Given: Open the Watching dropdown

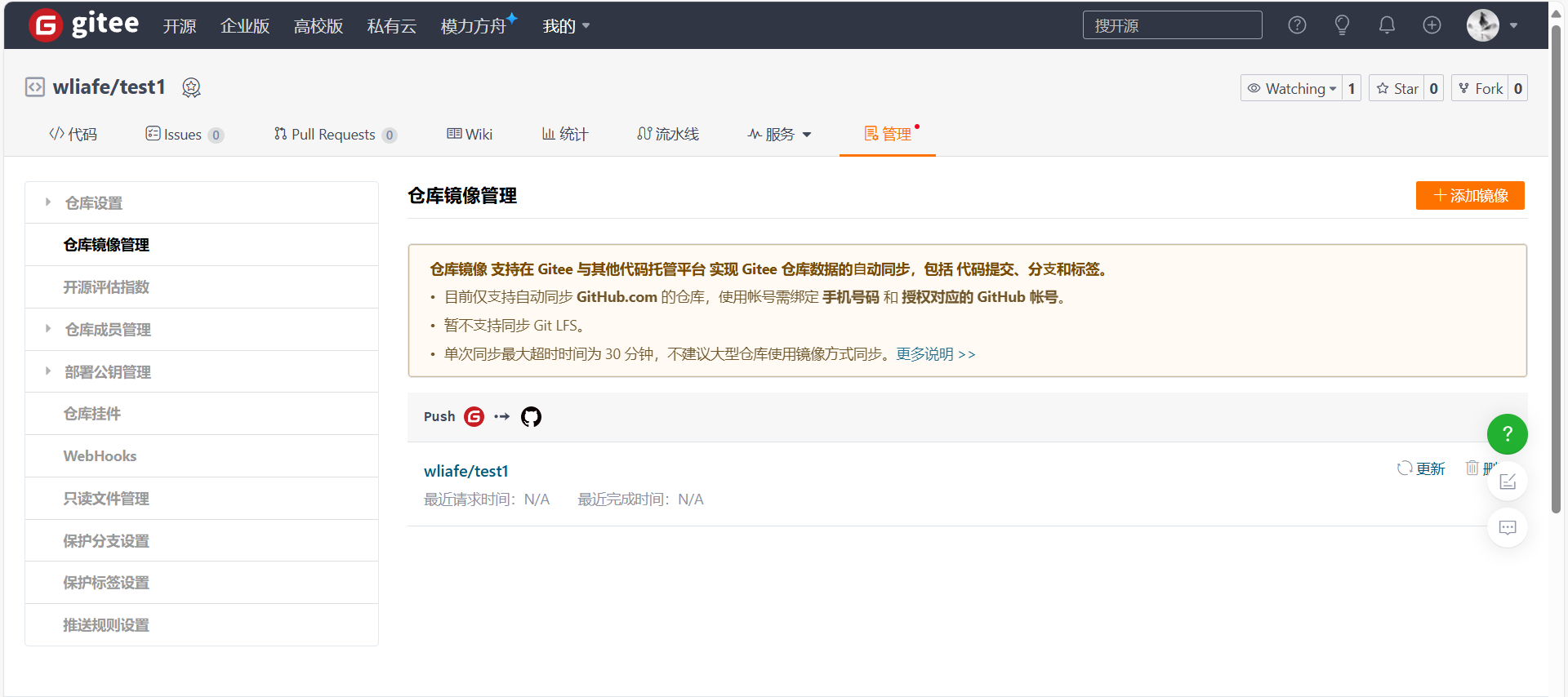Looking at the screenshot, I should pos(1291,88).
